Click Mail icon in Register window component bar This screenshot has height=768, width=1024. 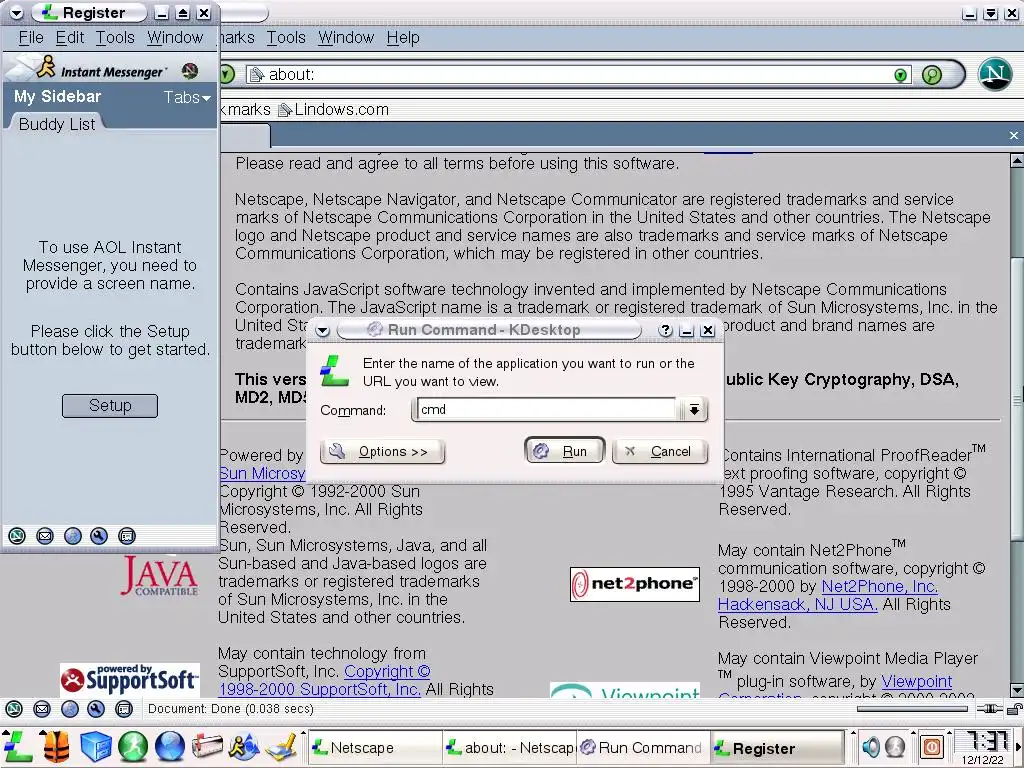click(x=44, y=536)
